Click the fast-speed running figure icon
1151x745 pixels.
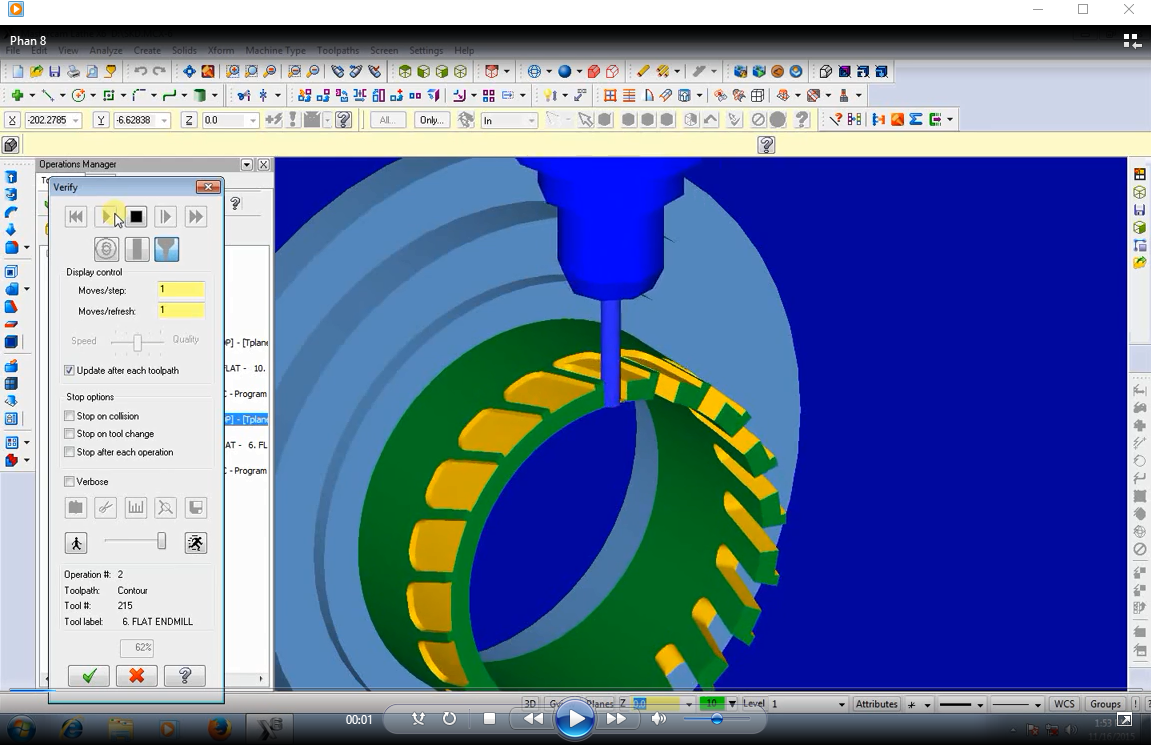point(195,543)
